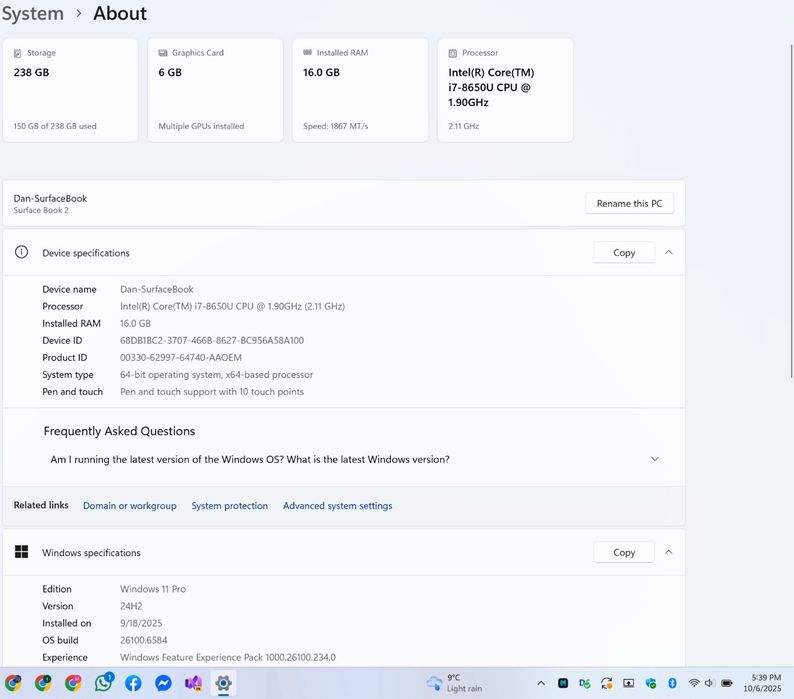Copy the Device specifications

(x=624, y=252)
